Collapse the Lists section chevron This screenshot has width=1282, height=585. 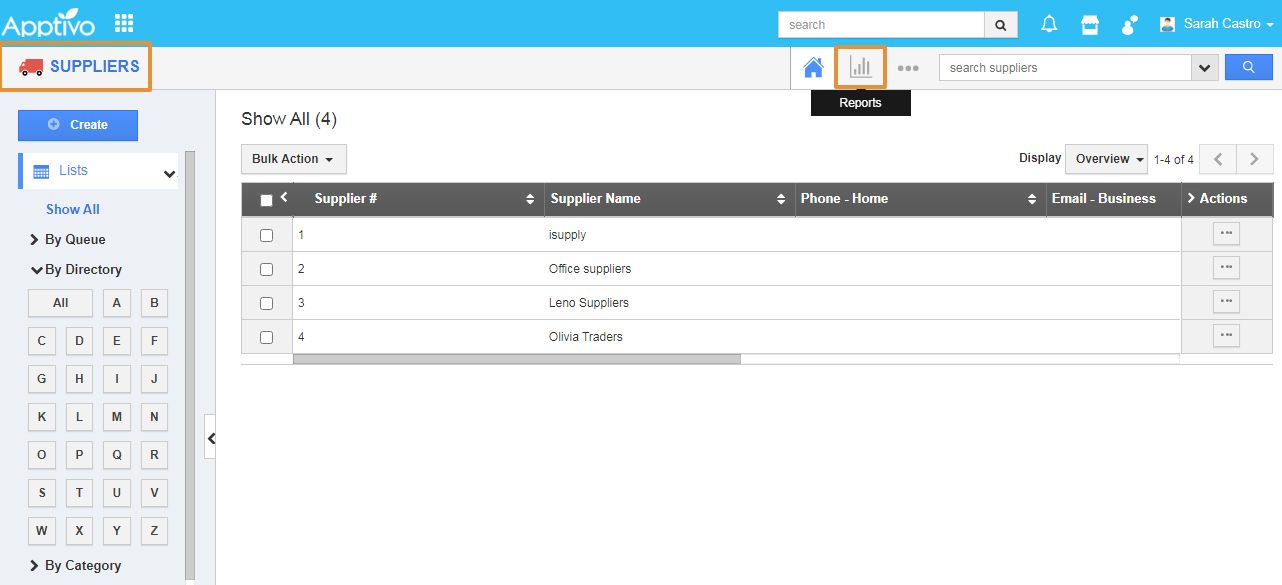pyautogui.click(x=169, y=174)
